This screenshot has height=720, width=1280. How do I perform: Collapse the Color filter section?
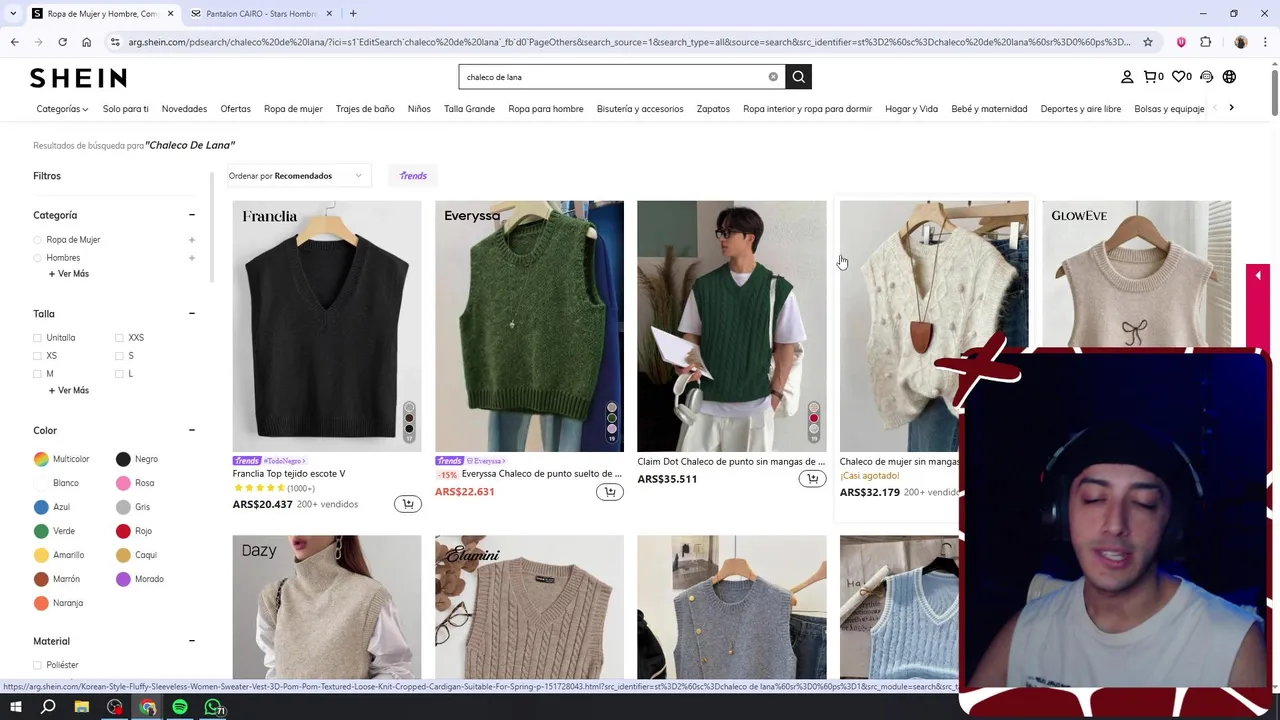pos(191,430)
